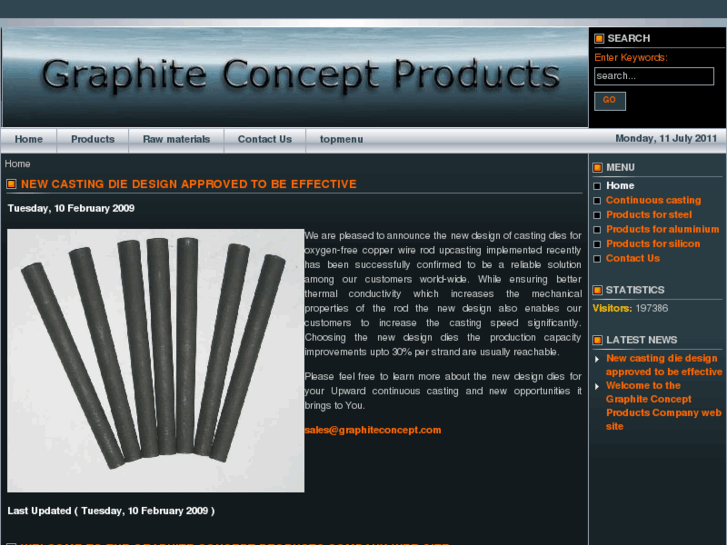Screen dimensions: 727x545
Task: Click the square bullet next to Products for silicon
Action: tap(597, 244)
